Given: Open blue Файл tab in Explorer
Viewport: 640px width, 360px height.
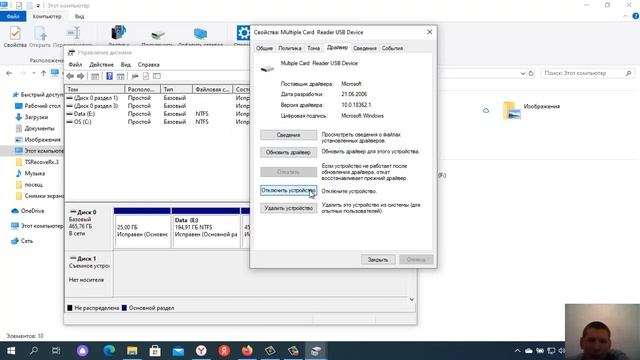Looking at the screenshot, I should point(13,16).
